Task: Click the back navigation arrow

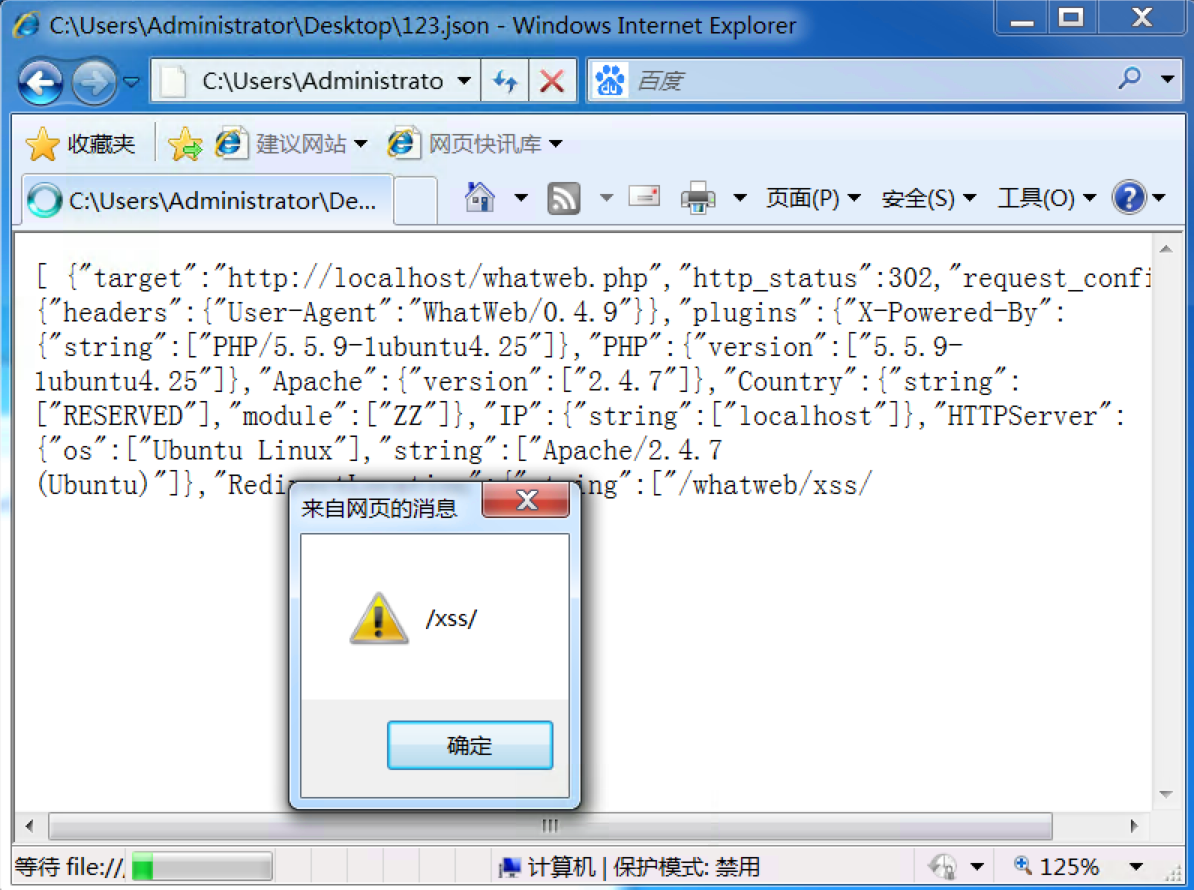Action: [x=41, y=81]
